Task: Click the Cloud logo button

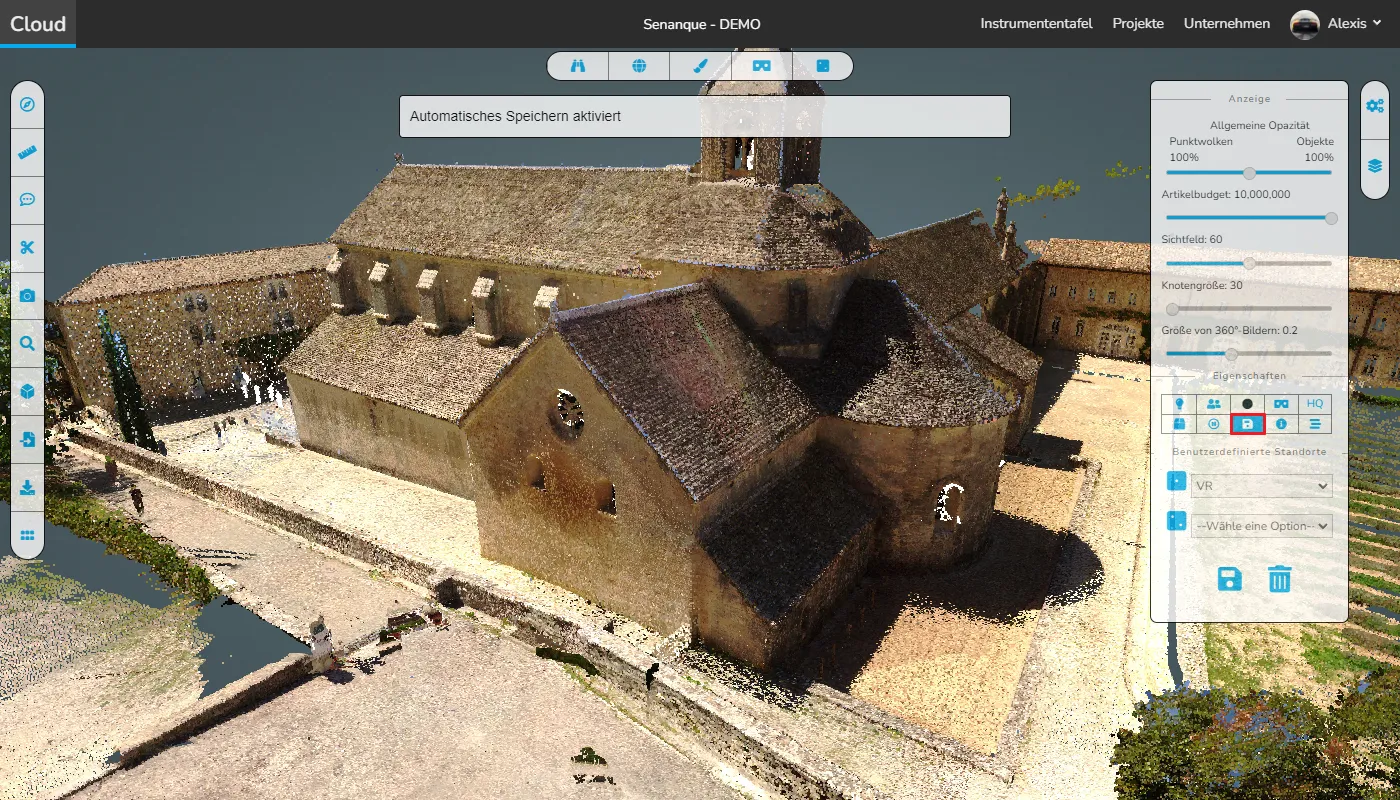Action: pyautogui.click(x=38, y=24)
